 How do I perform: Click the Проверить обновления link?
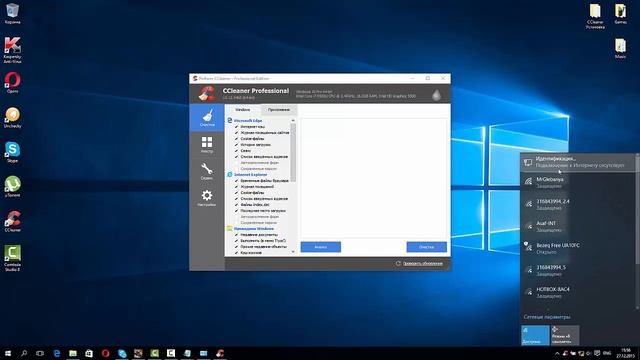pos(422,263)
